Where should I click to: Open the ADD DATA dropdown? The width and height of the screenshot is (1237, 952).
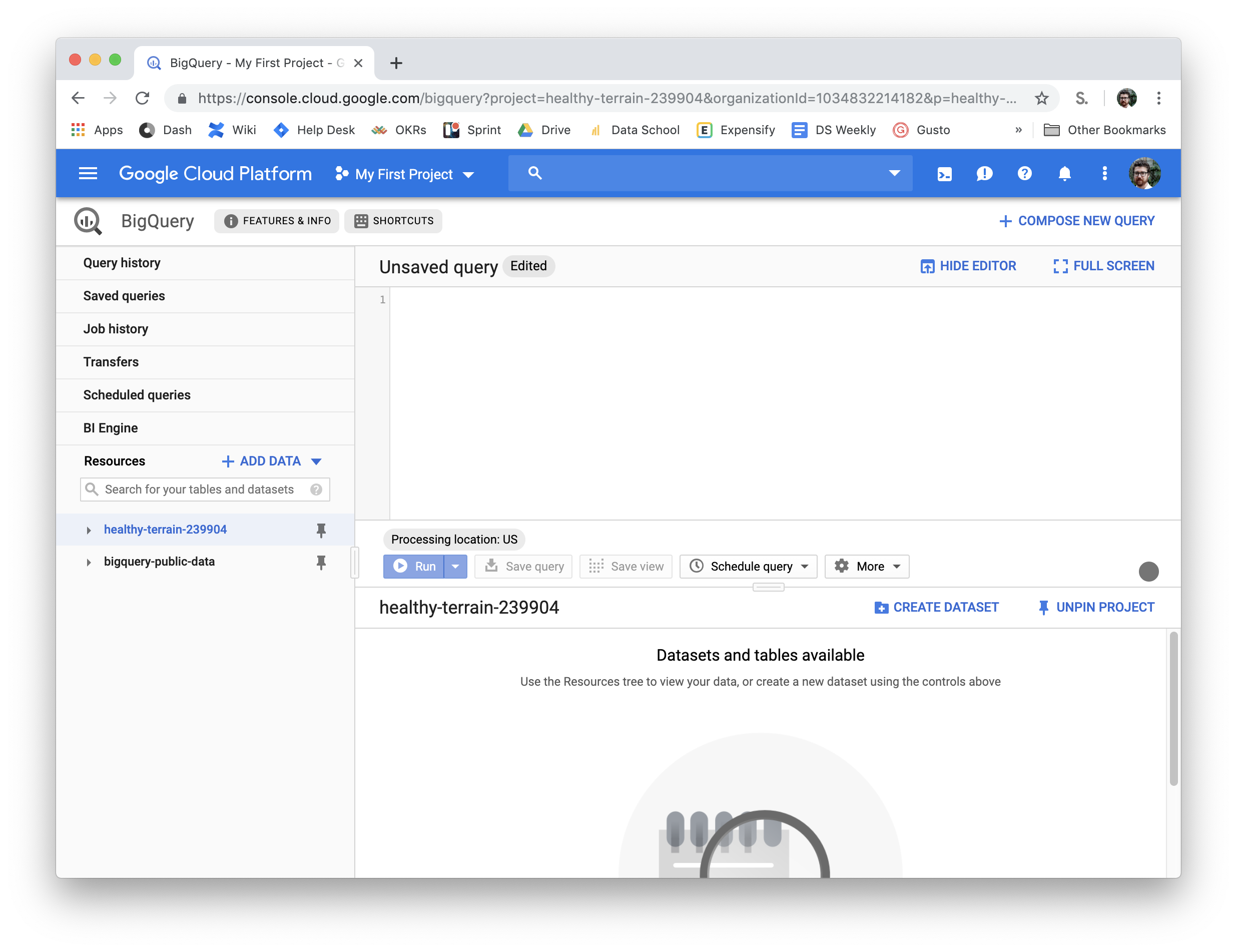[x=272, y=461]
